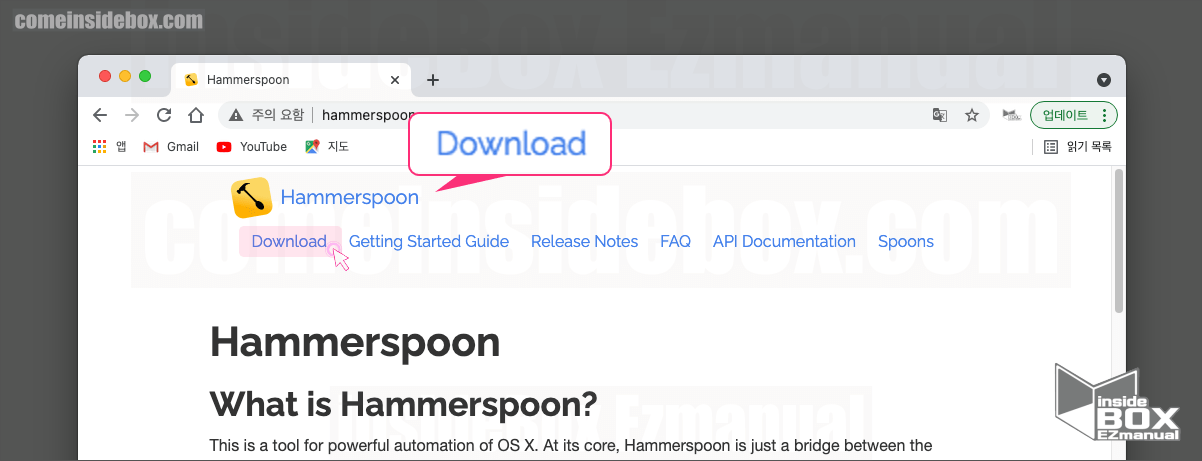Open the YouTube bookmark
Viewport: 1202px width, 461px height.
tap(251, 146)
